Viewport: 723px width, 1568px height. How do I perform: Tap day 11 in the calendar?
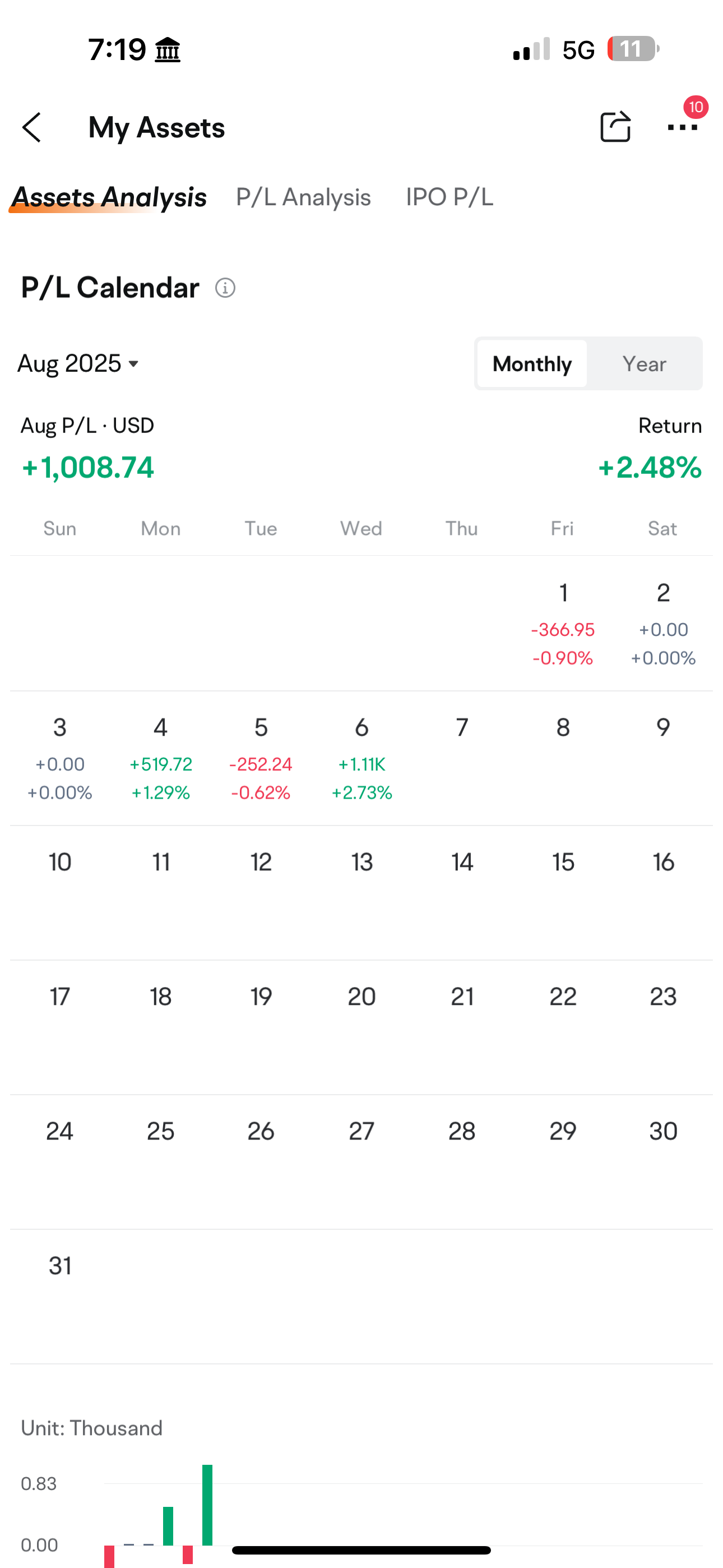click(x=161, y=862)
